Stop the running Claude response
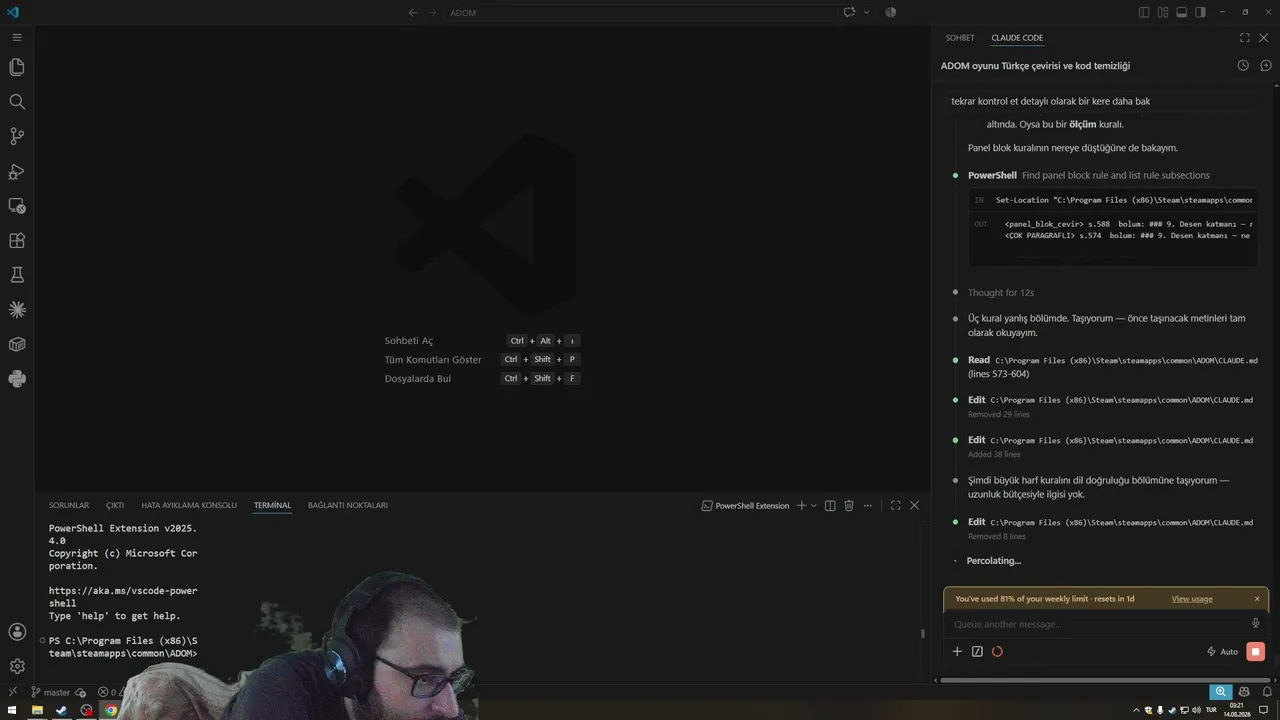 1256,652
